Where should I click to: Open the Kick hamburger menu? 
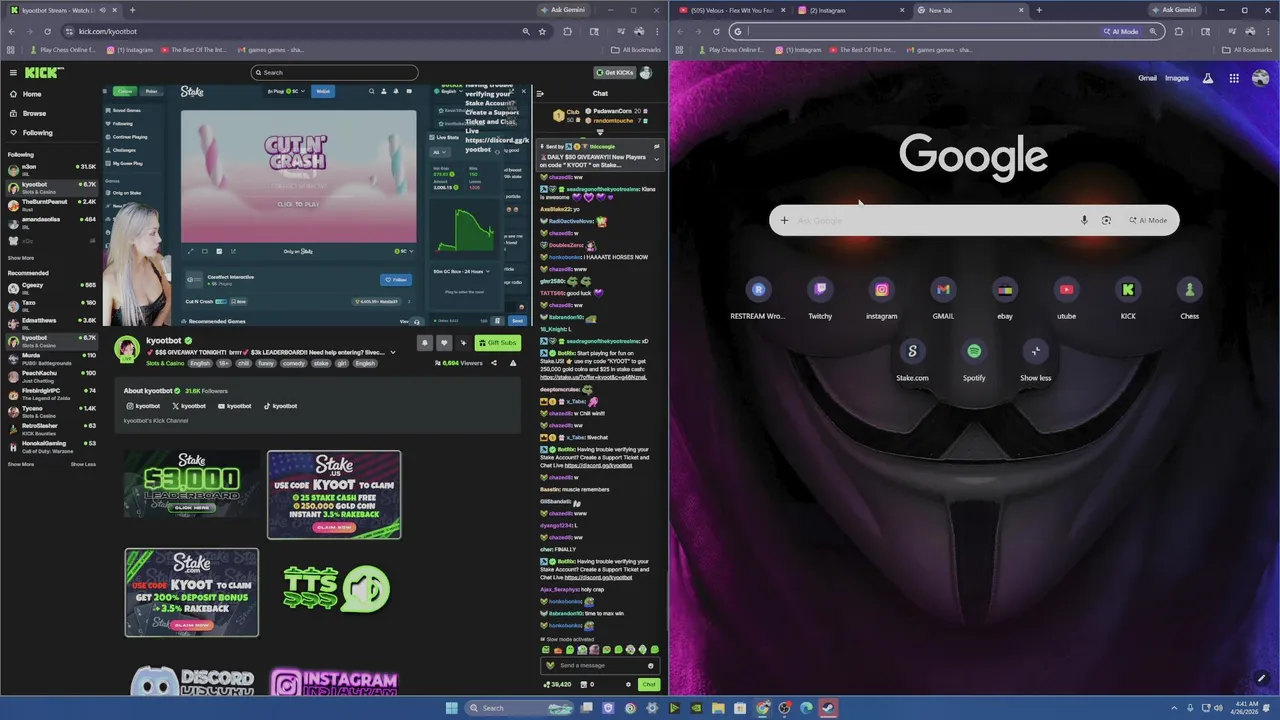(x=13, y=72)
